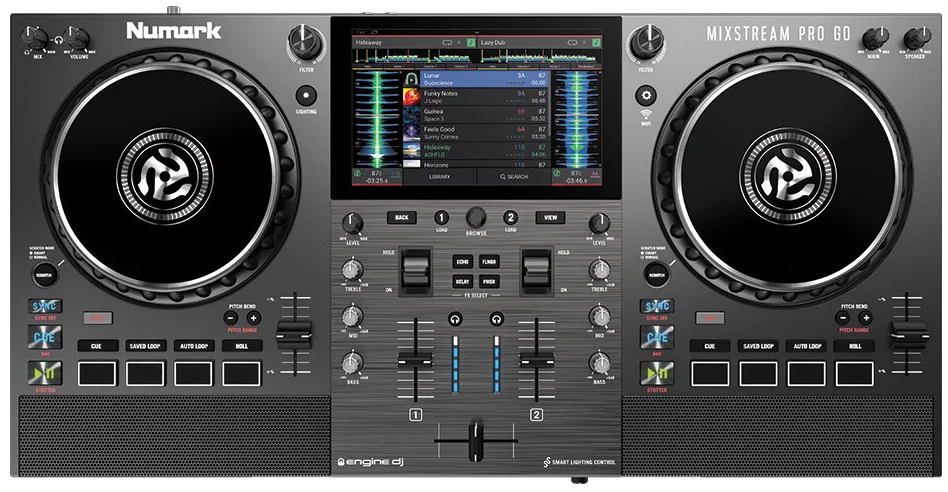This screenshot has height=492, width=948.
Task: Select the Lunar track by Duoscience
Action: tap(475, 79)
